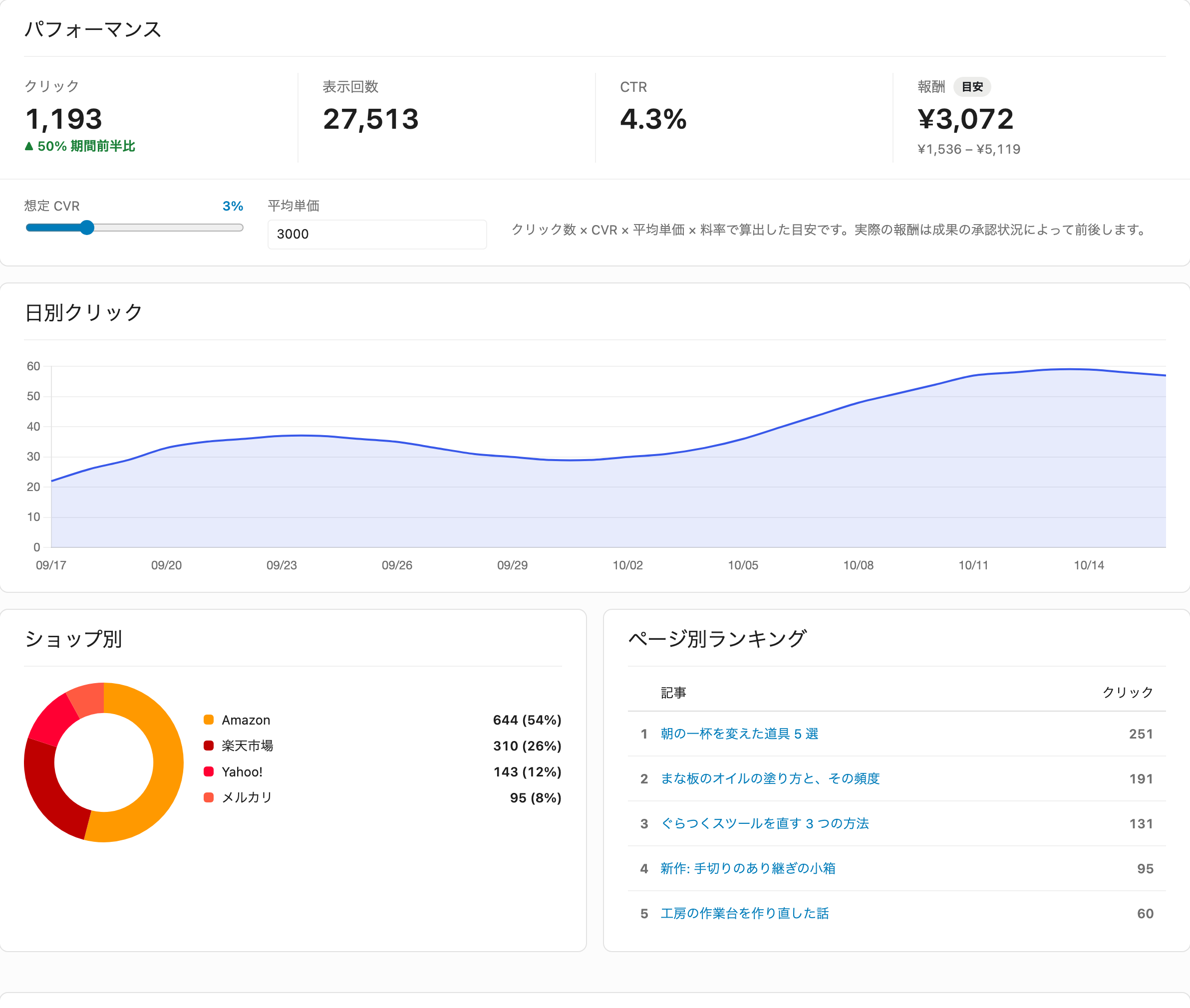Click the 10/14 date label on chart axis
This screenshot has width=1190, height=1008.
pyautogui.click(x=1088, y=565)
